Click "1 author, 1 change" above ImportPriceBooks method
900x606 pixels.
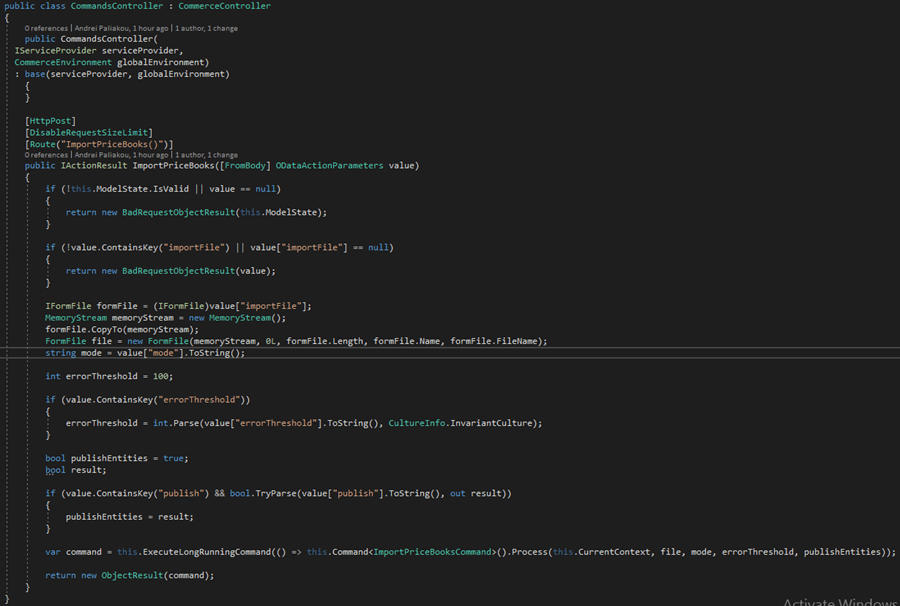[x=206, y=155]
